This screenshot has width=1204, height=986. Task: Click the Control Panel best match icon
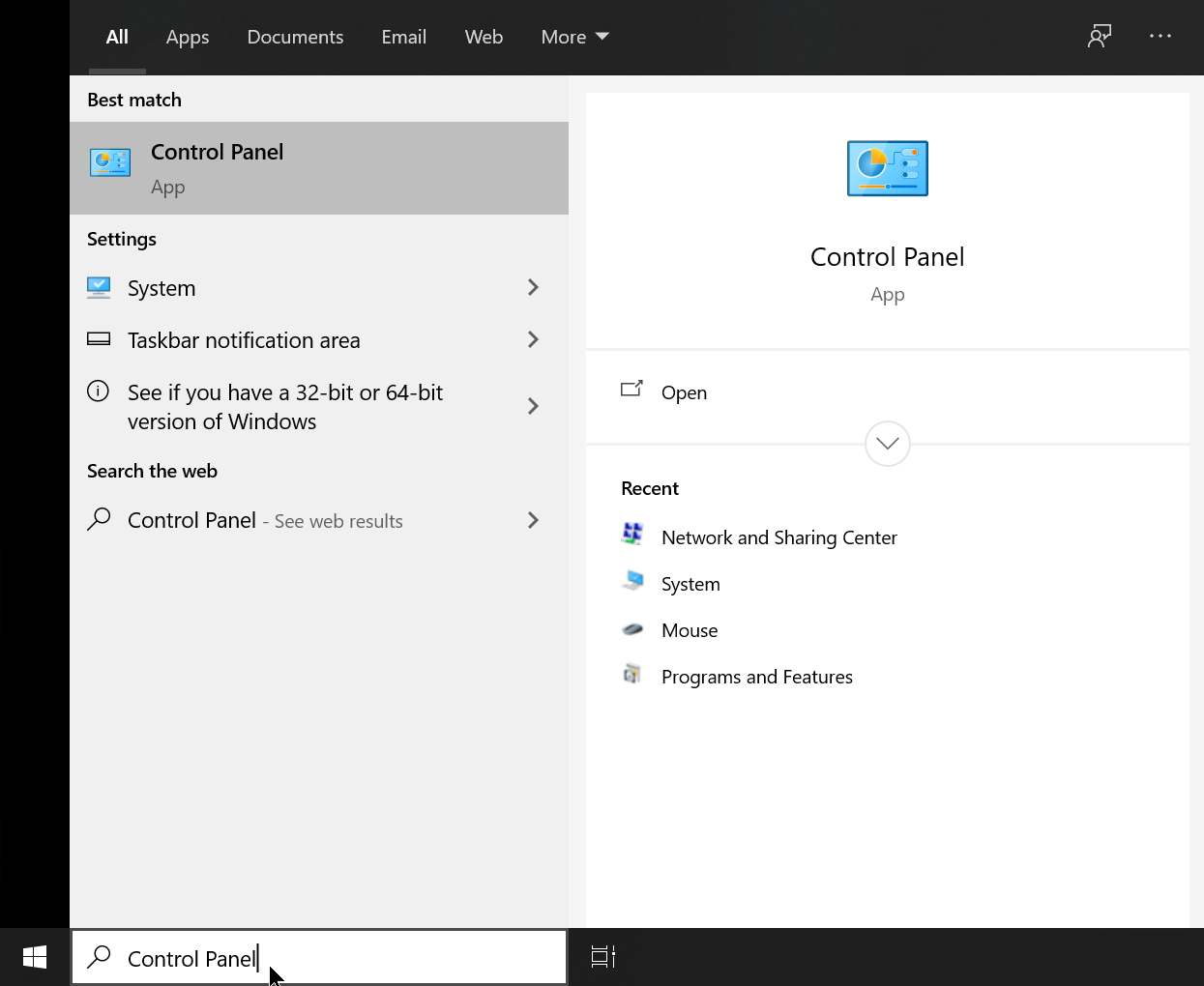click(110, 162)
